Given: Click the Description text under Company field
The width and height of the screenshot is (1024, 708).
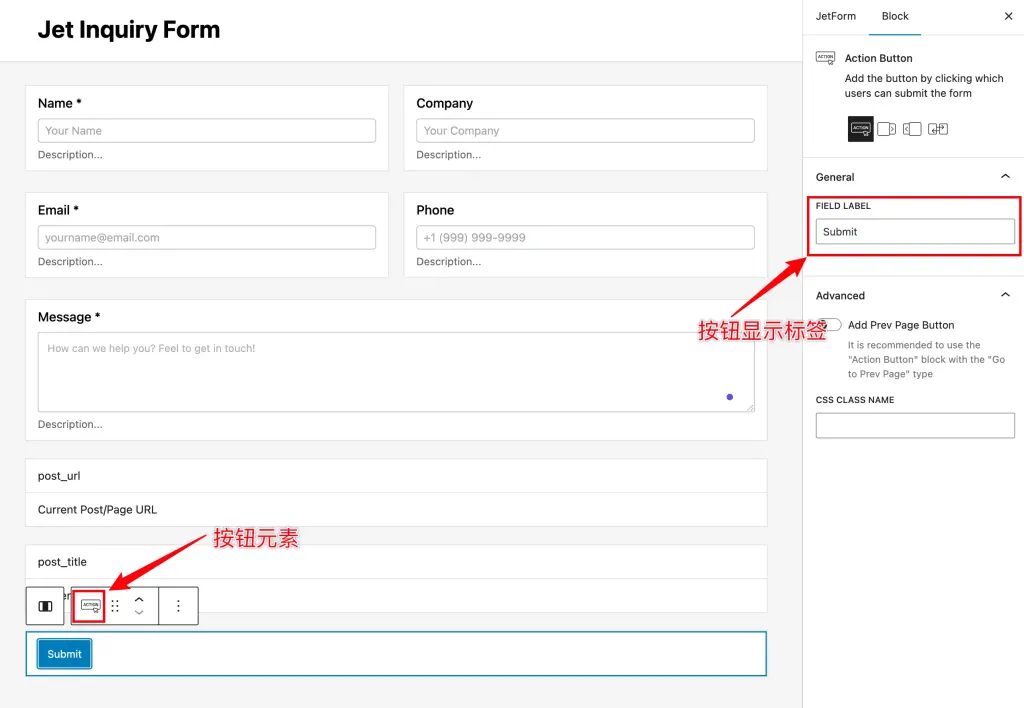Looking at the screenshot, I should coord(449,155).
